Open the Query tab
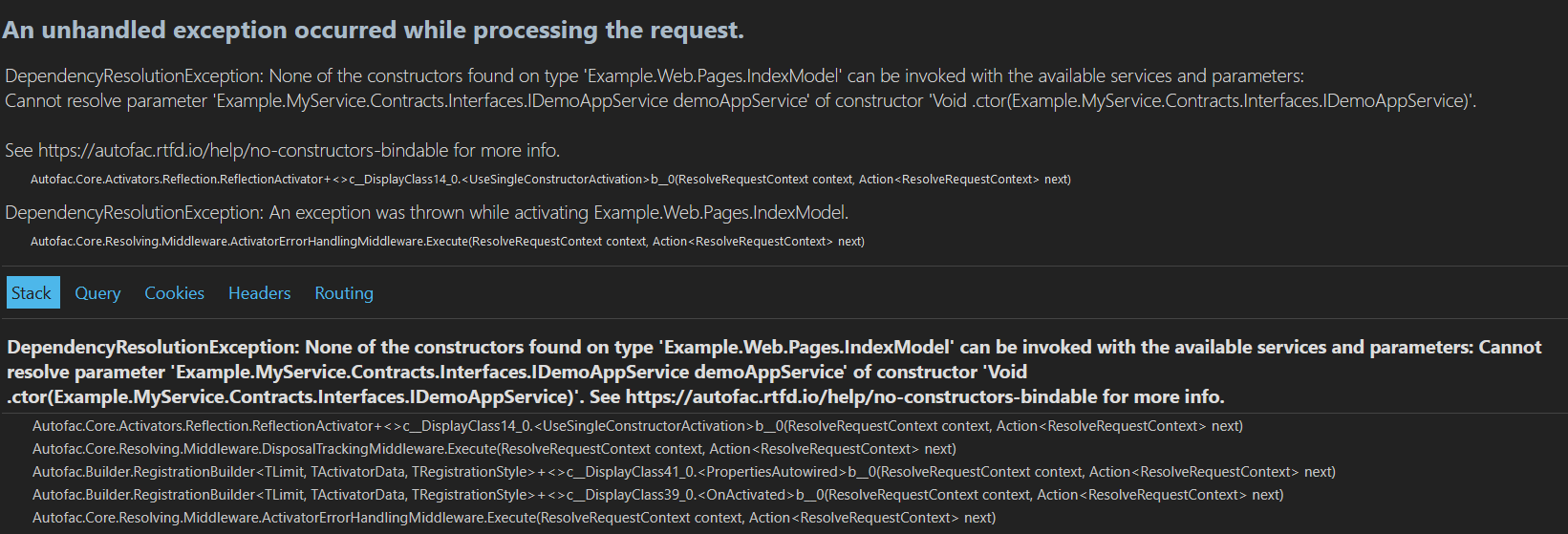 tap(97, 293)
